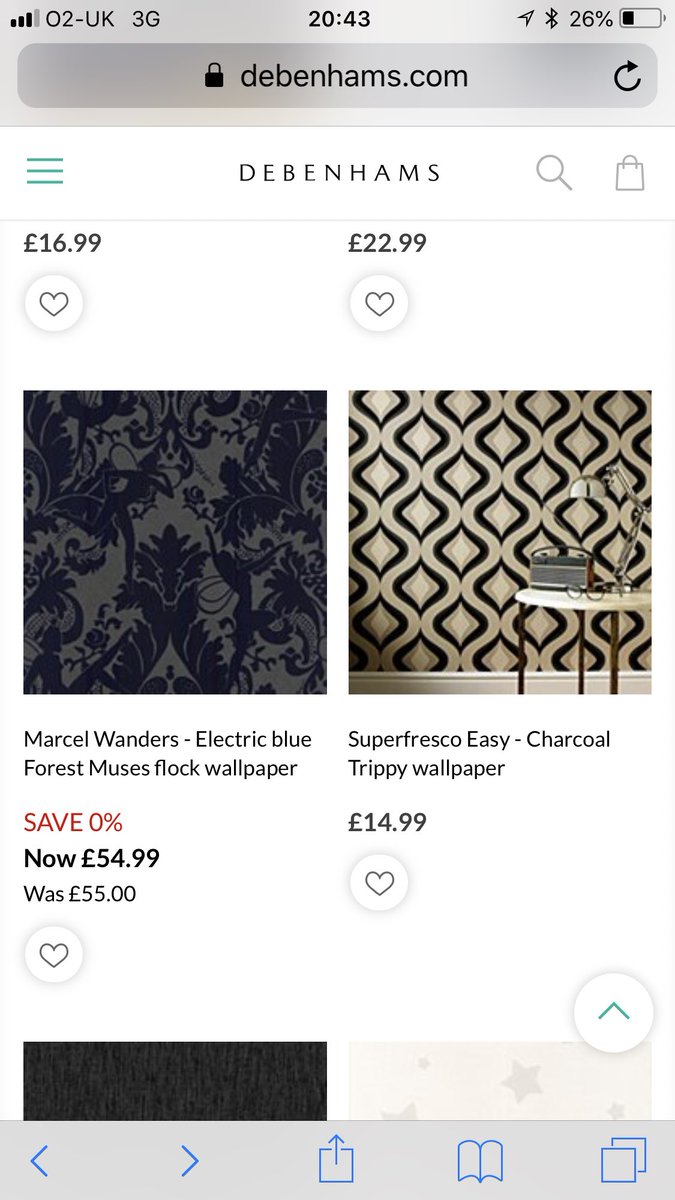Favourite the £22.99 item
The image size is (675, 1200).
[379, 304]
